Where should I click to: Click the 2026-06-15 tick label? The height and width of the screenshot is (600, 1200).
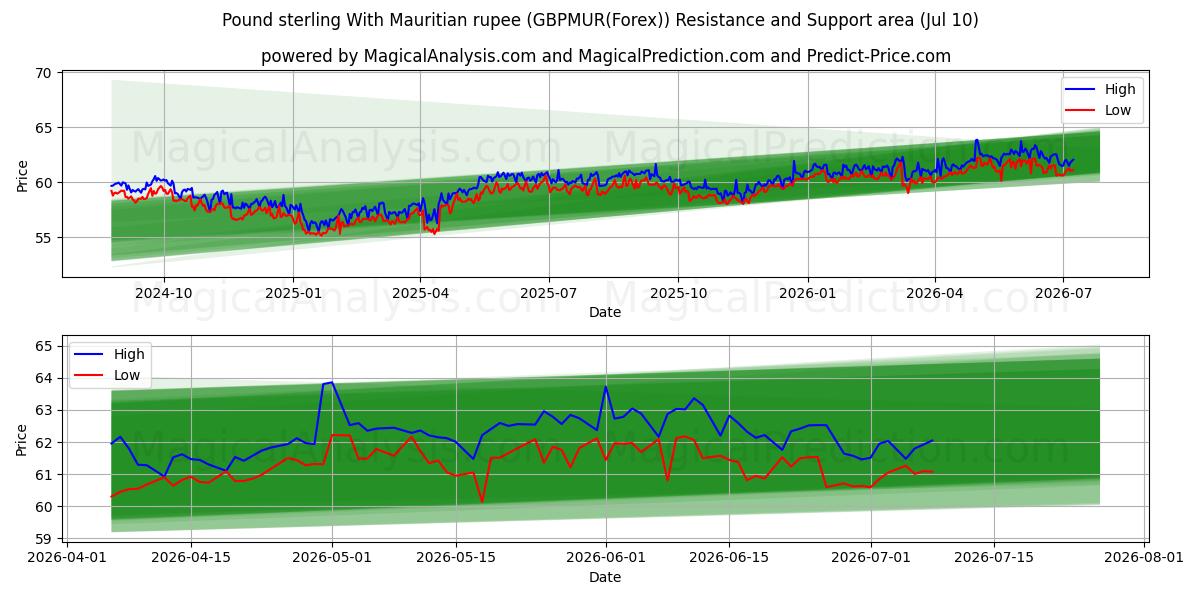point(729,558)
